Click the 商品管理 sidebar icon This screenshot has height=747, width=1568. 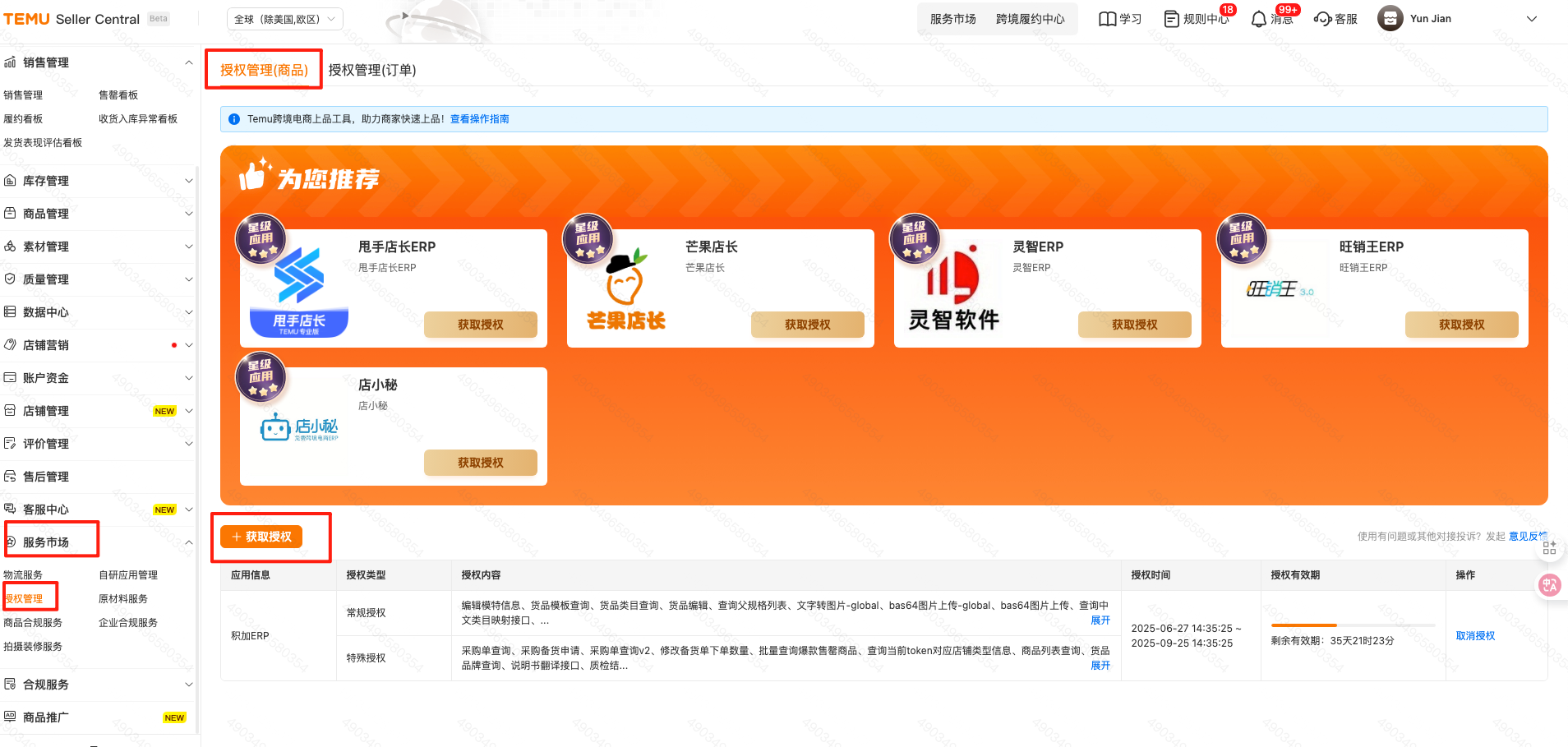click(11, 214)
